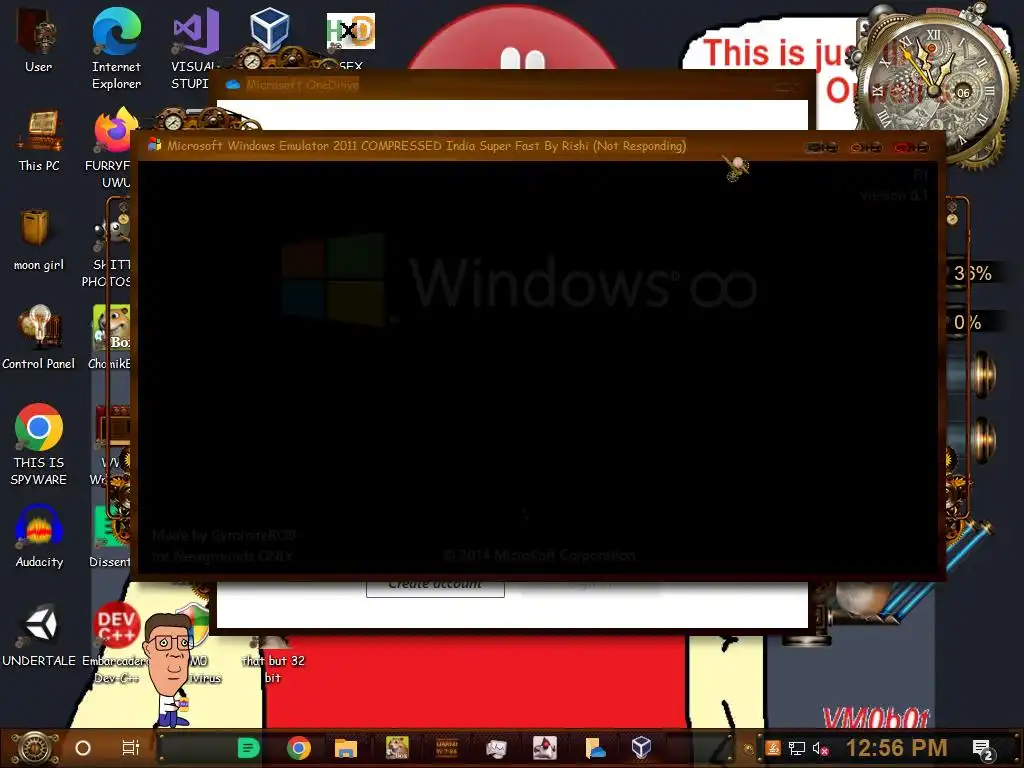This screenshot has height=768, width=1024.
Task: Open Chrome from the taskbar
Action: [298, 748]
